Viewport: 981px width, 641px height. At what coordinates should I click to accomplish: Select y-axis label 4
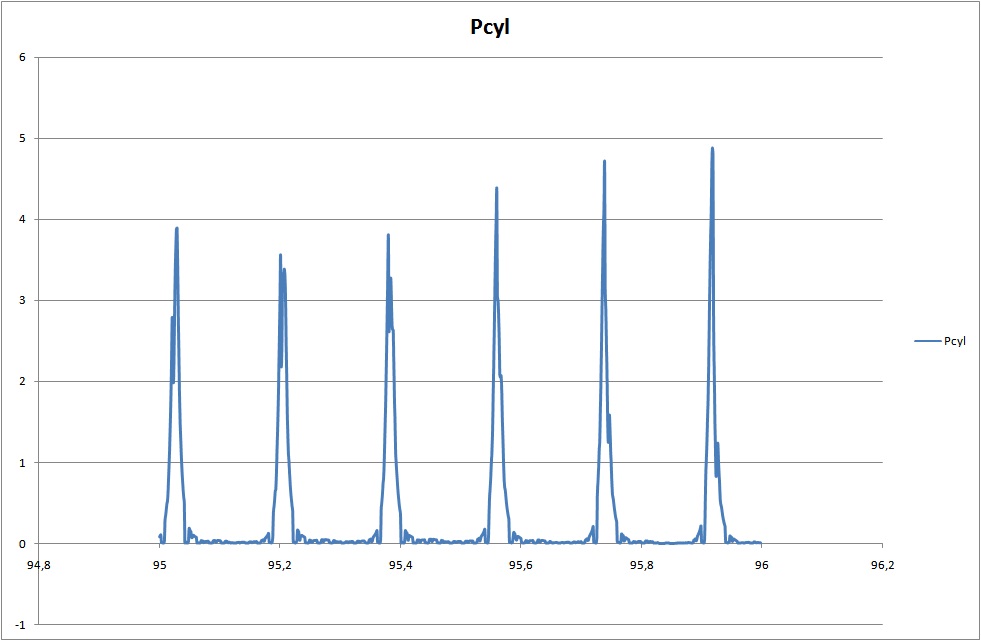point(23,220)
